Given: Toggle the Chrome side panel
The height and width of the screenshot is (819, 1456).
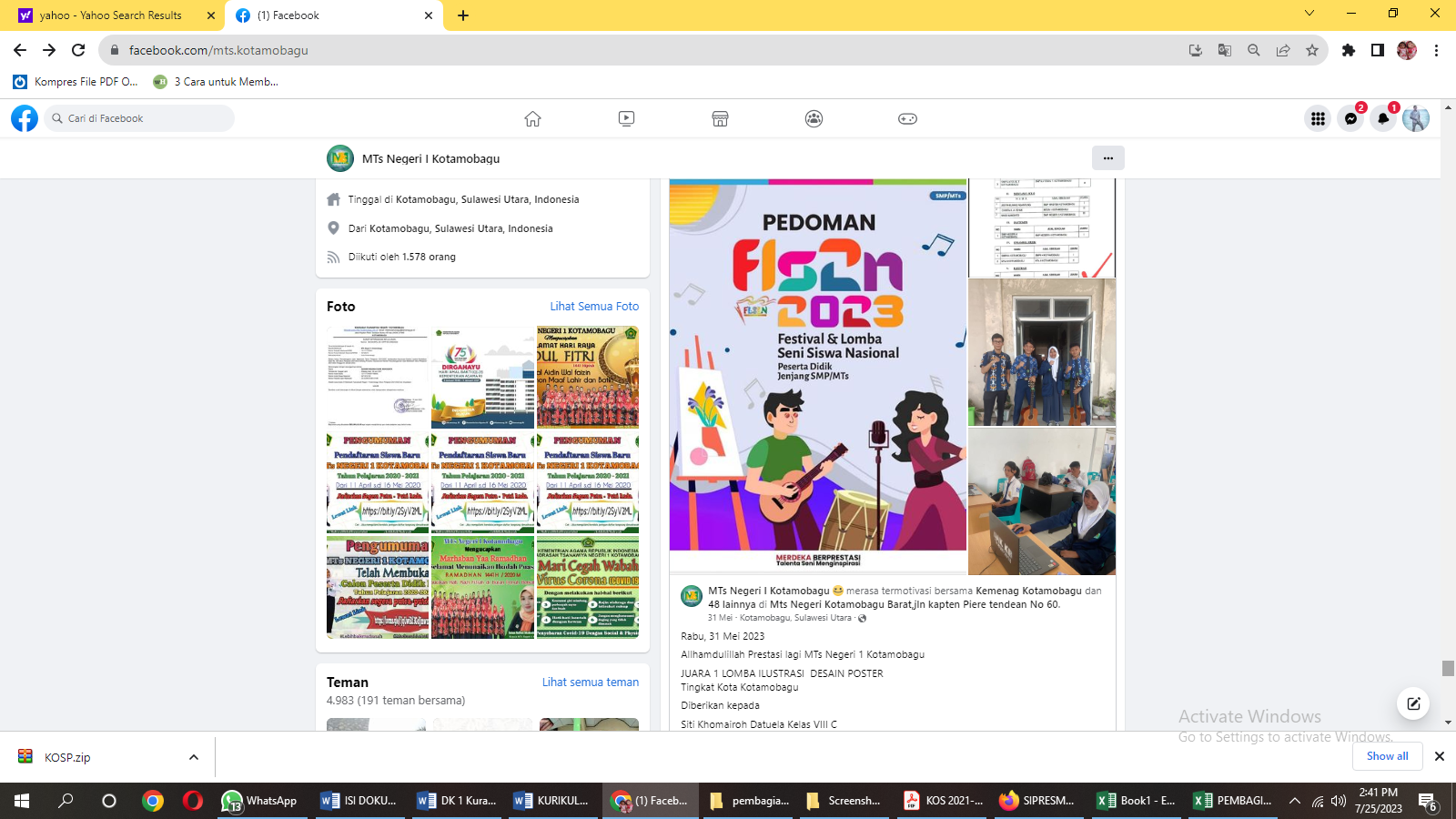Looking at the screenshot, I should (1378, 50).
